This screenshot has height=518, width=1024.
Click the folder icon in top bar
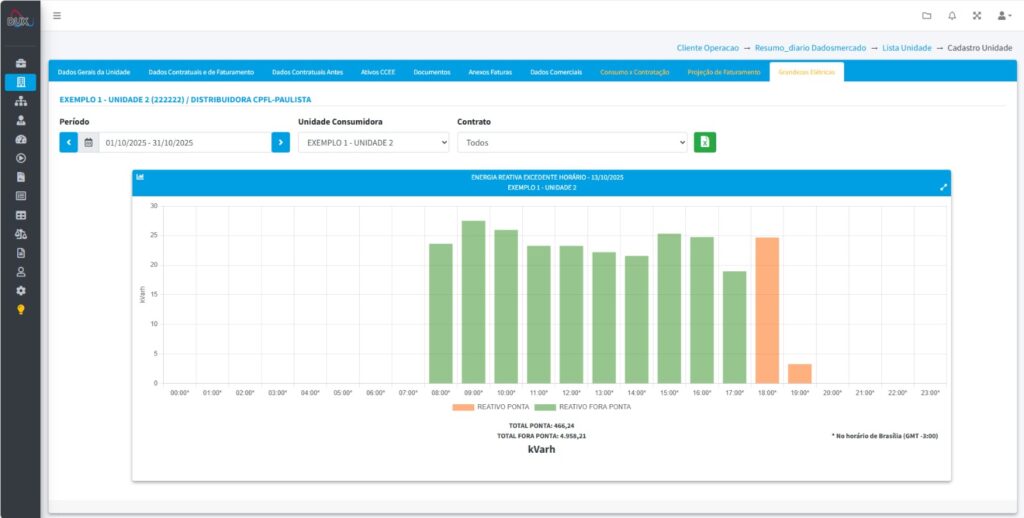926,16
